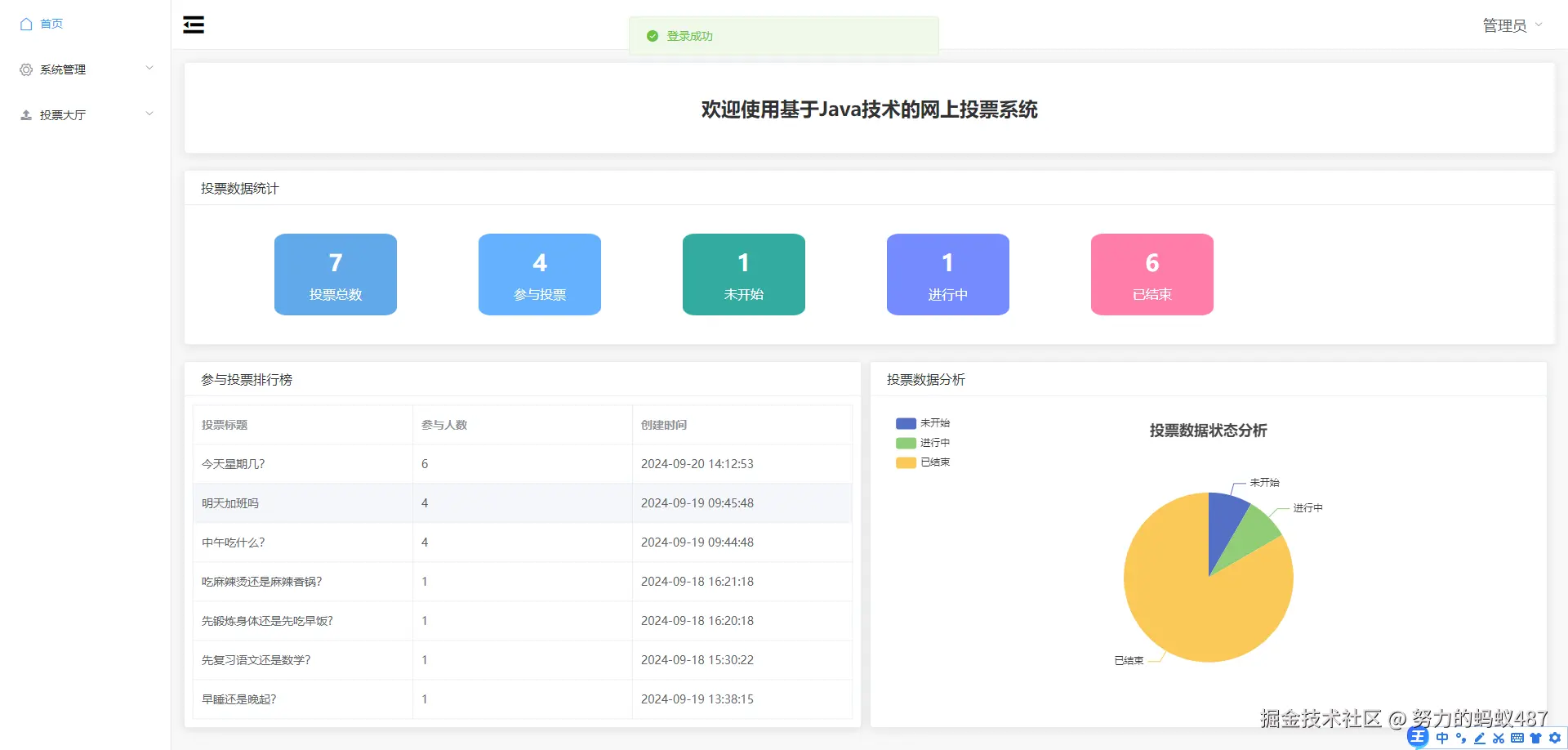The width and height of the screenshot is (1568, 750).
Task: Click the date 2024-09-19 09:45:48
Action: 697,503
